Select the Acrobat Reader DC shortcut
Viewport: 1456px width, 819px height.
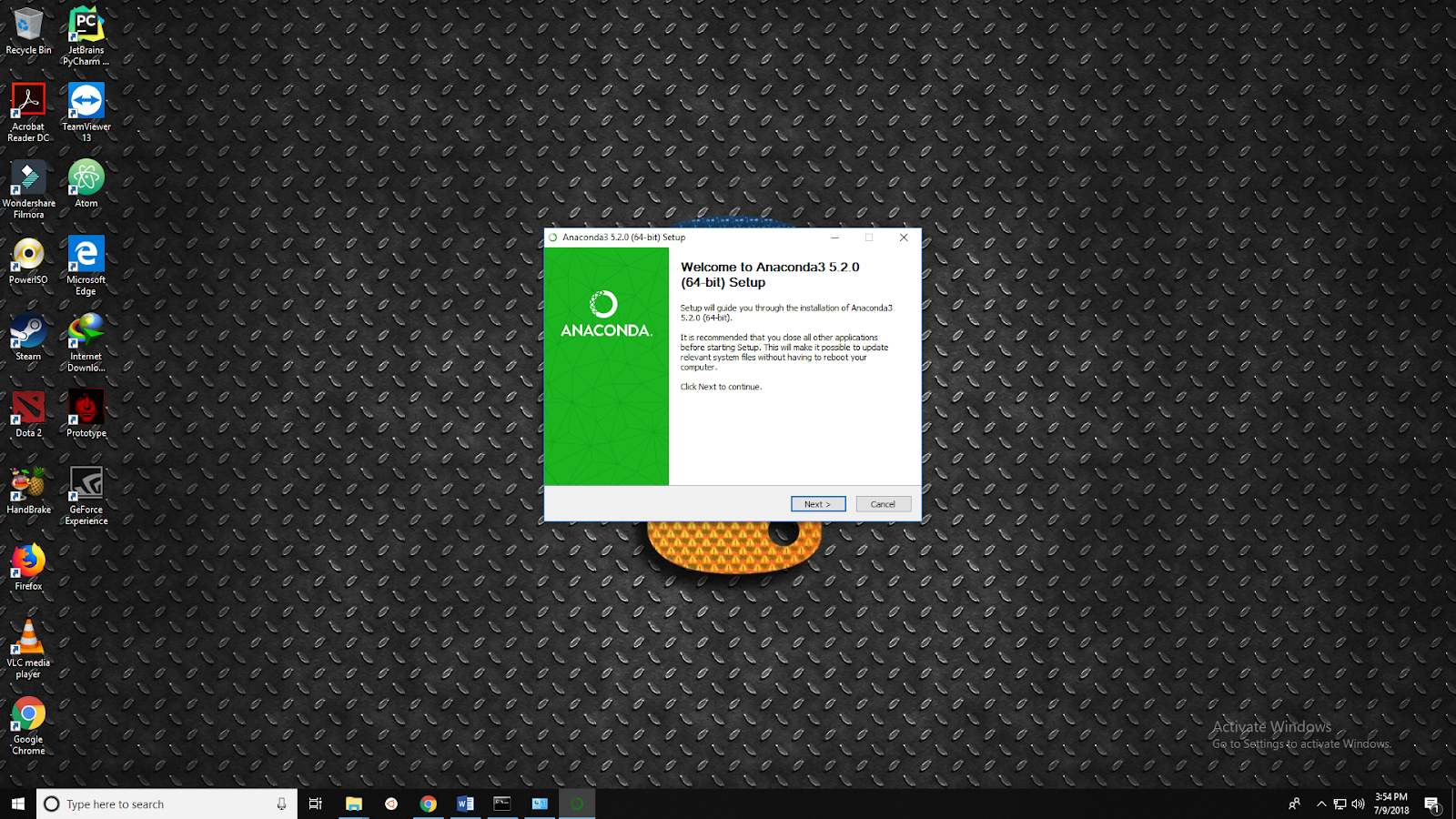(28, 113)
